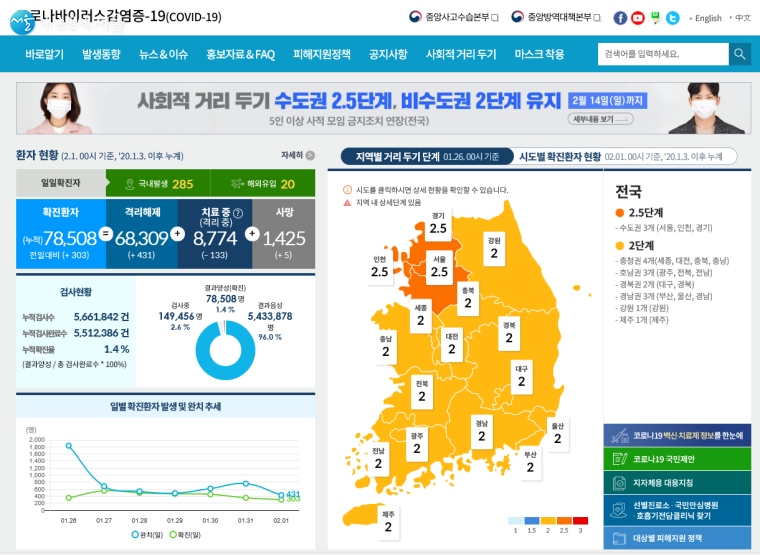Open the 사회적 거리 두기 menu

[x=460, y=54]
